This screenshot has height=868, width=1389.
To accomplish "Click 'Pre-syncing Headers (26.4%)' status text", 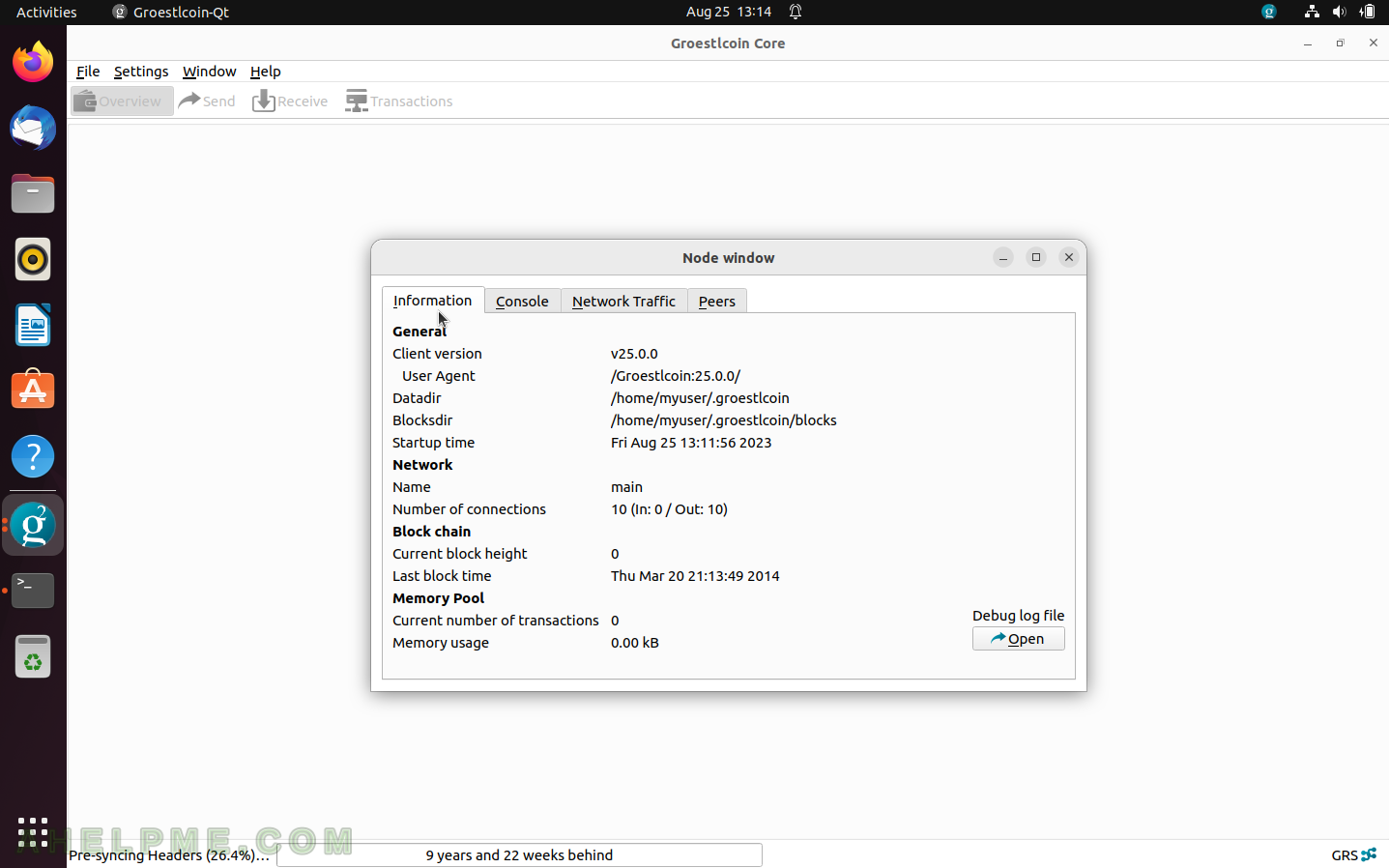I will click(x=168, y=854).
